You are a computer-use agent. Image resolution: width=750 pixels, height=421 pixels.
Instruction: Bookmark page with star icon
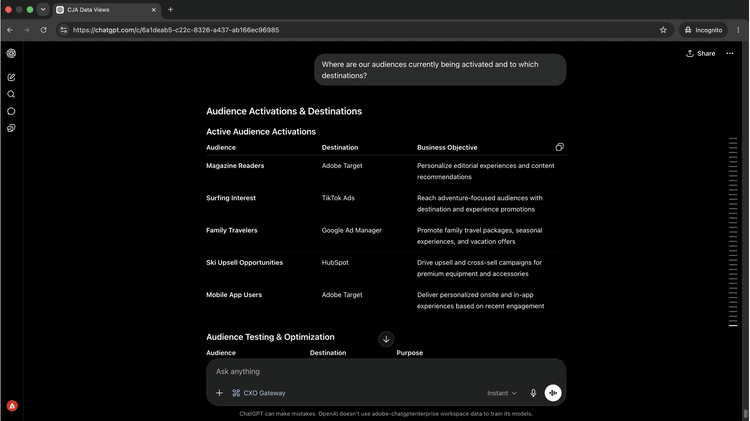pyautogui.click(x=663, y=30)
